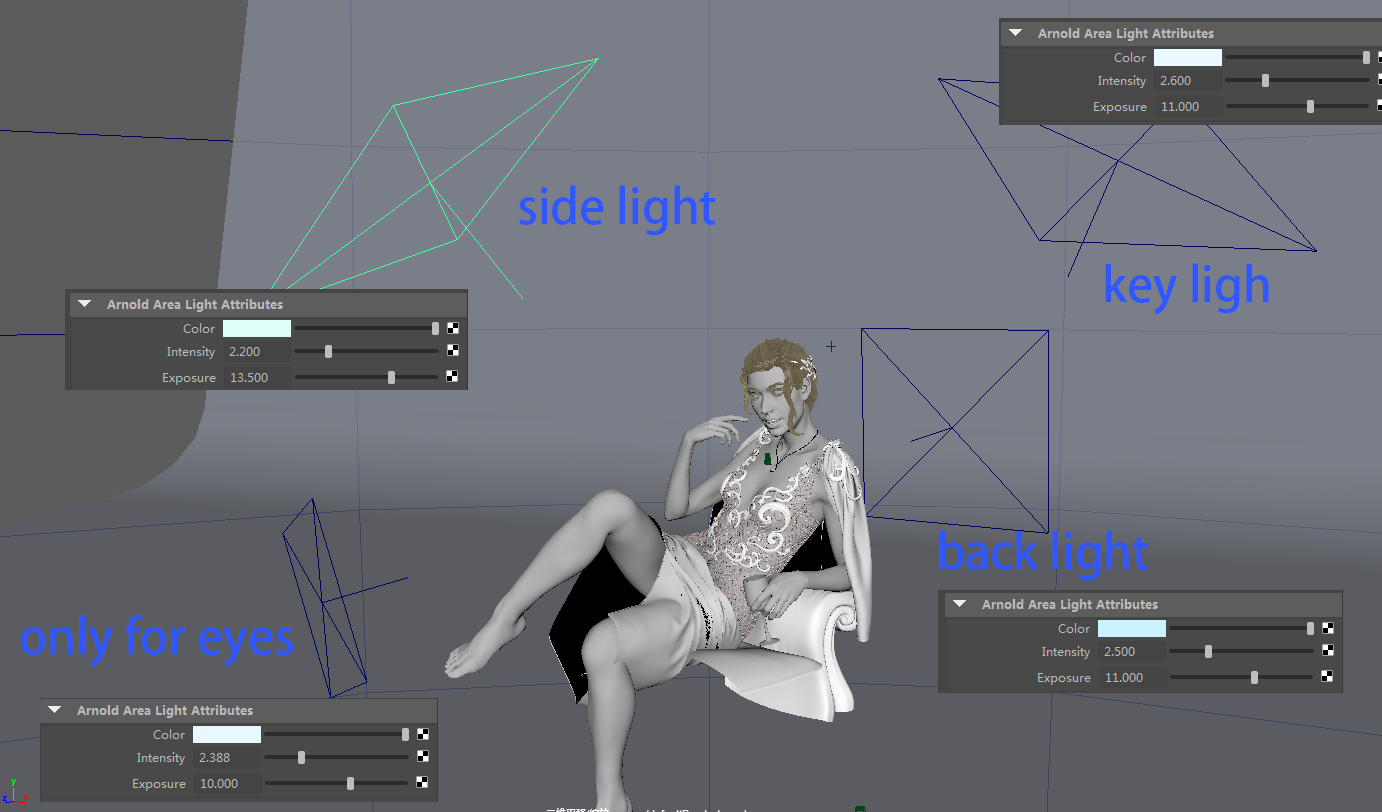The height and width of the screenshot is (812, 1382).
Task: Click color slider in 2.200 intensity panel
Action: pos(367,328)
